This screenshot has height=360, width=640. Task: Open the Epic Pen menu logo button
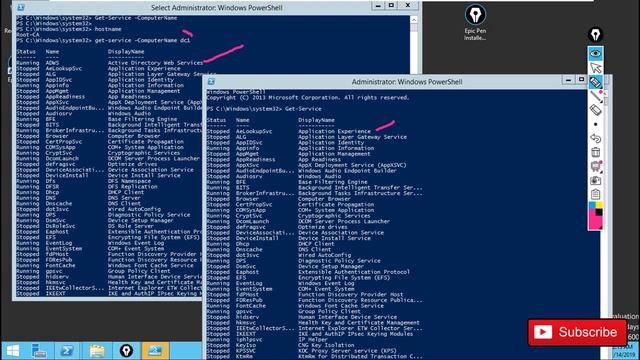pyautogui.click(x=596, y=35)
